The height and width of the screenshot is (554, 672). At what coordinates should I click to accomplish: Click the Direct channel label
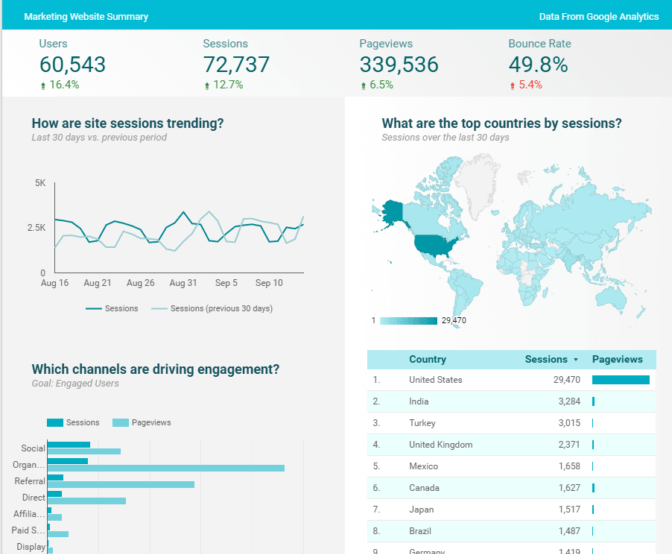pos(33,497)
